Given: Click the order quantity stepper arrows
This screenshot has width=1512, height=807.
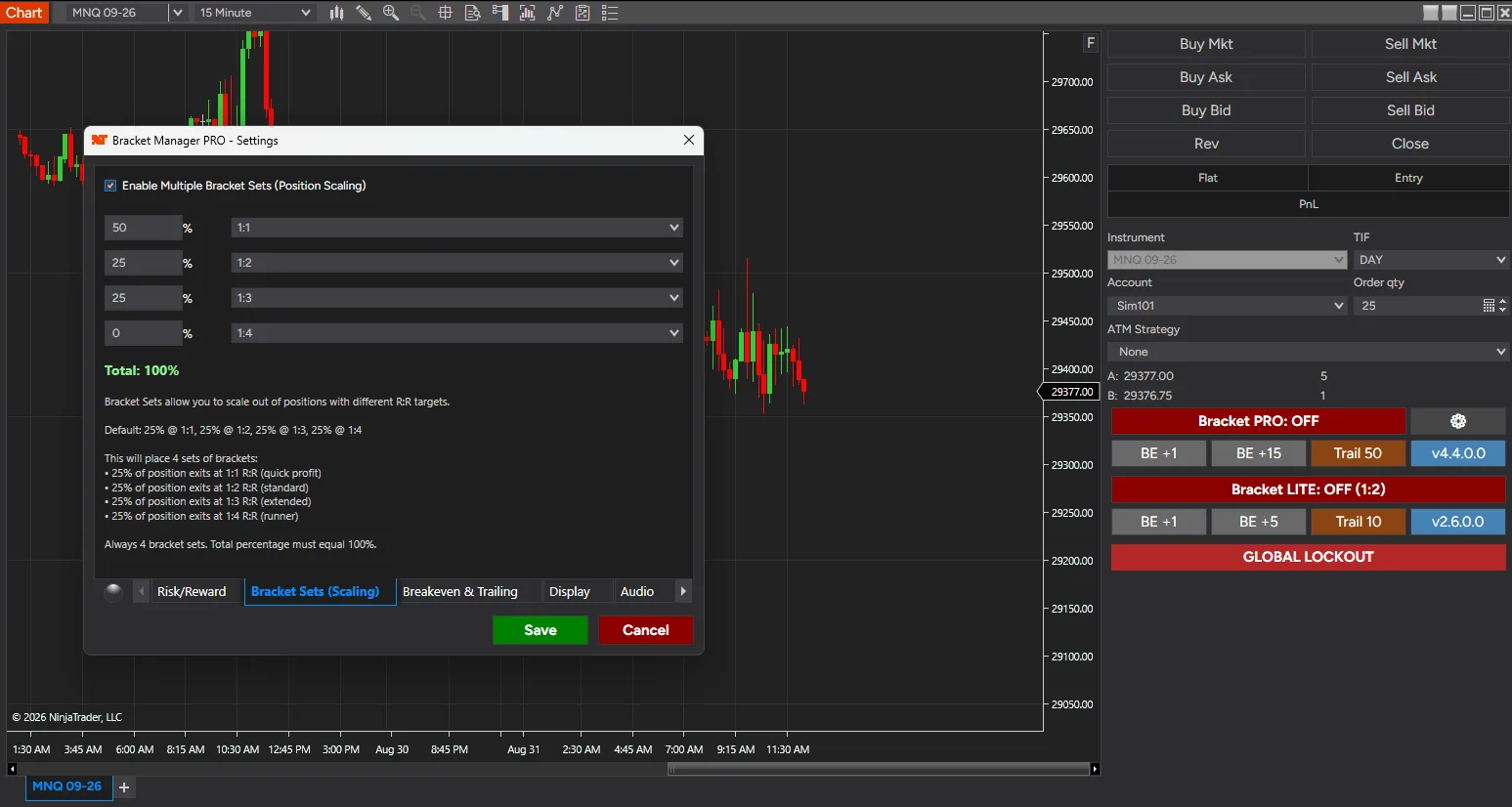Looking at the screenshot, I should 1502,306.
